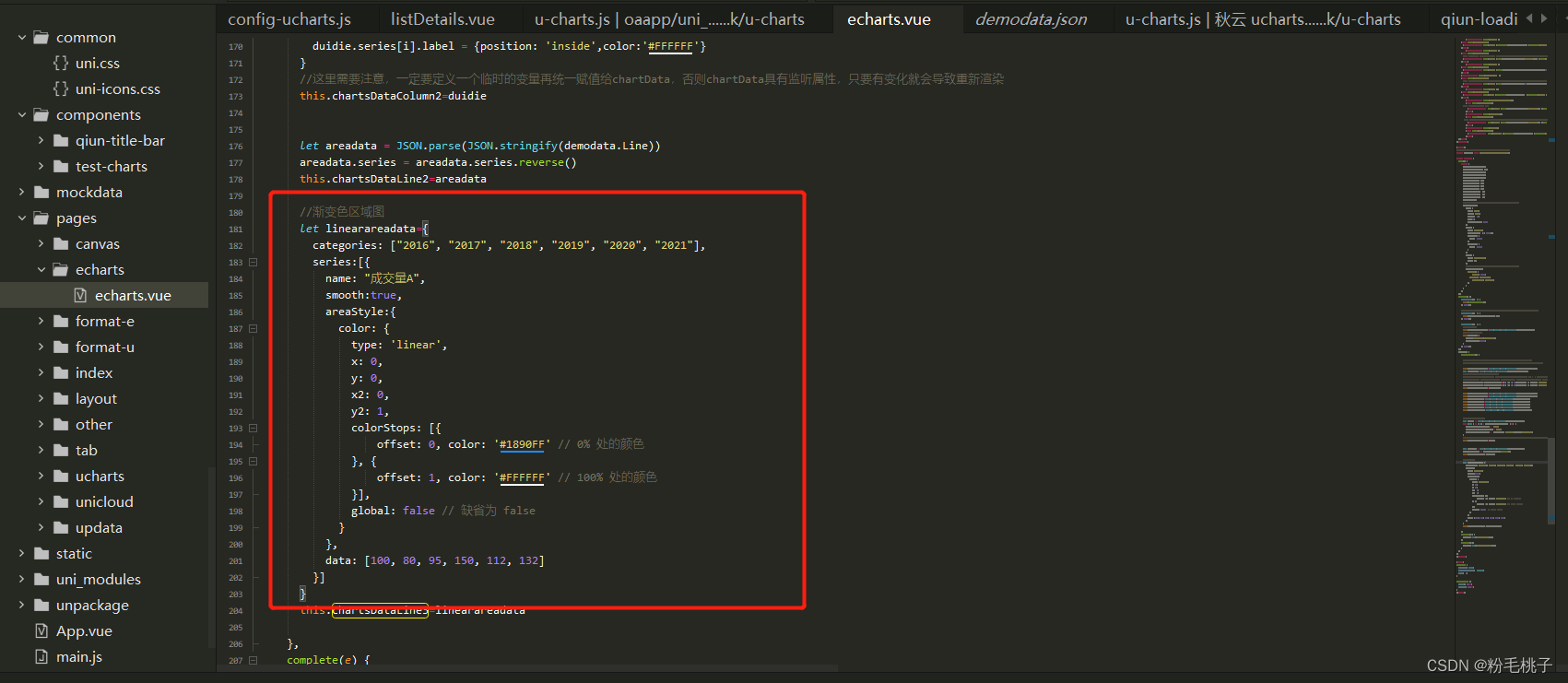The width and height of the screenshot is (1568, 683).
Task: Expand the mockdata folder chevron
Action: tap(22, 193)
